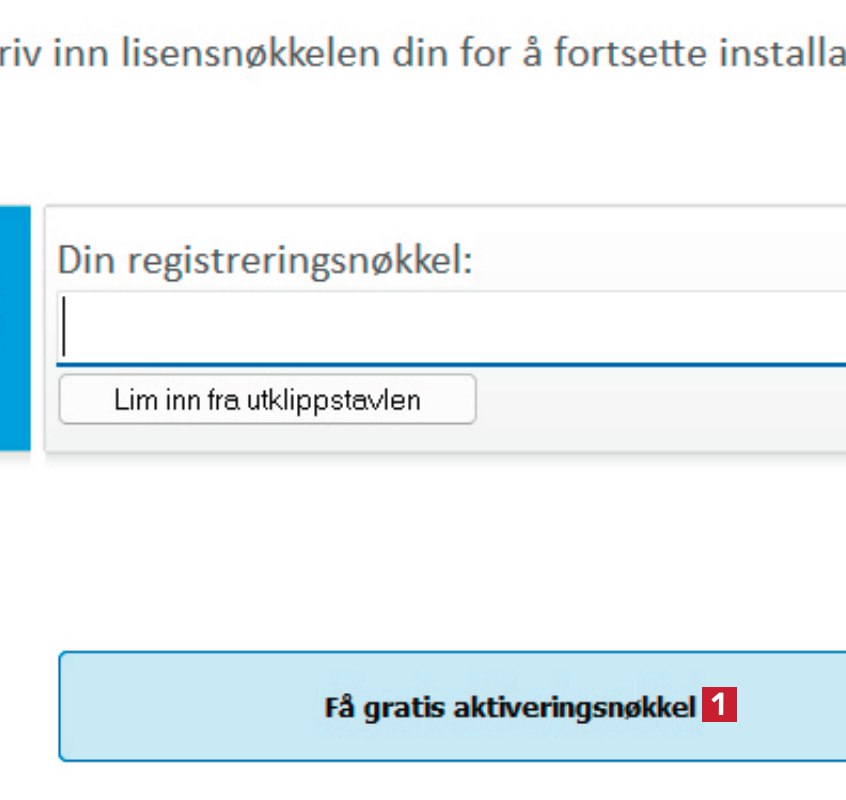The height and width of the screenshot is (800, 846).
Task: Click the "Din registreringsnøkkel:" label
Action: pos(265,262)
